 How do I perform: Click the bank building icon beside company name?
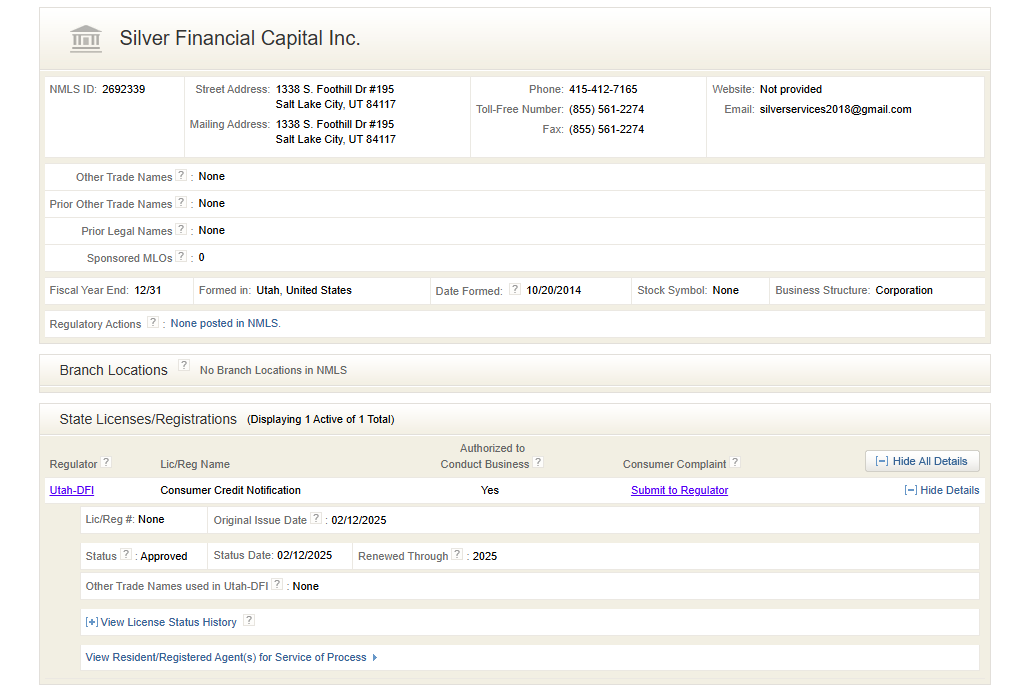[86, 39]
